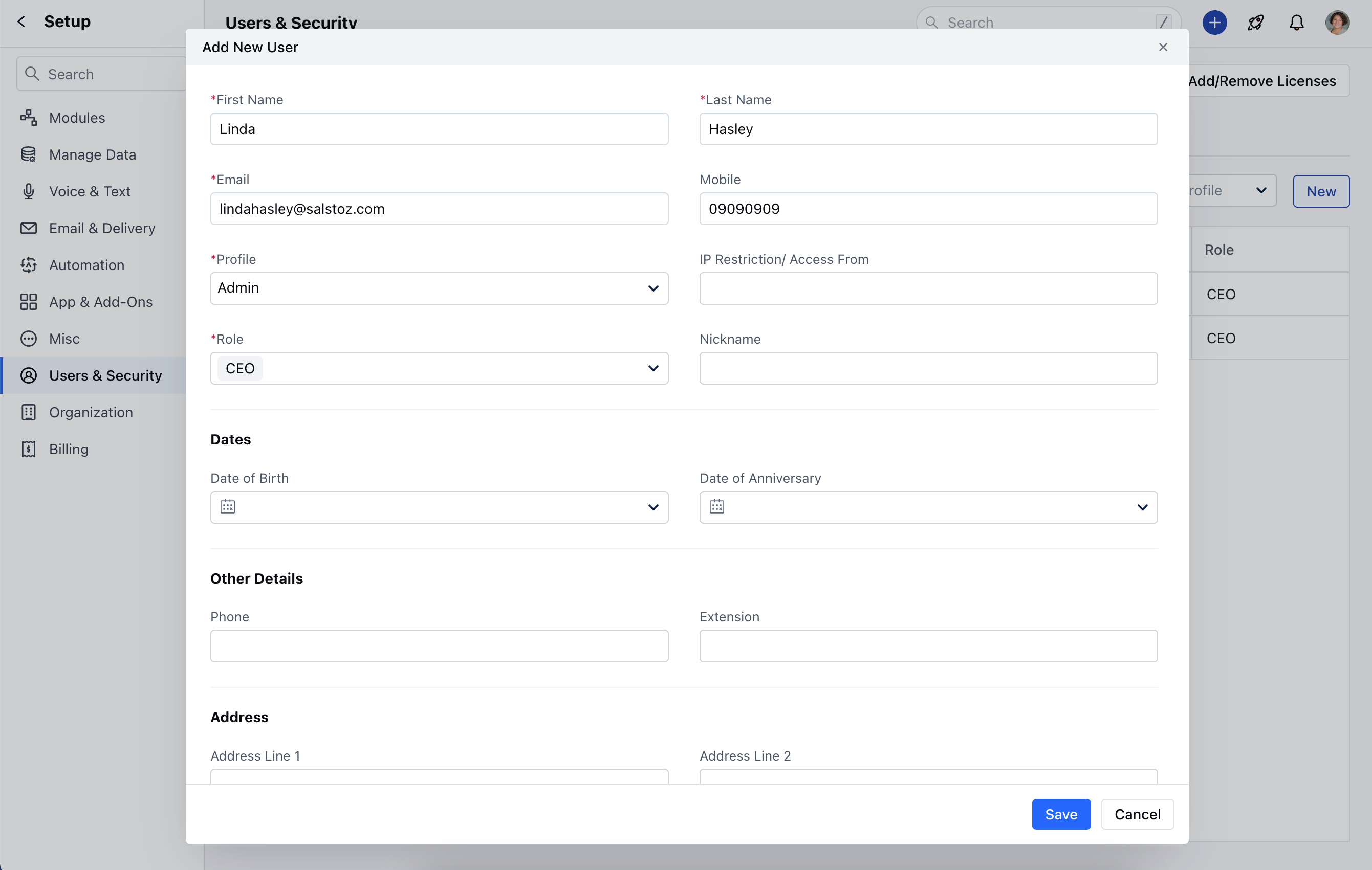Expand the Profile dropdown set to Admin

pyautogui.click(x=439, y=288)
